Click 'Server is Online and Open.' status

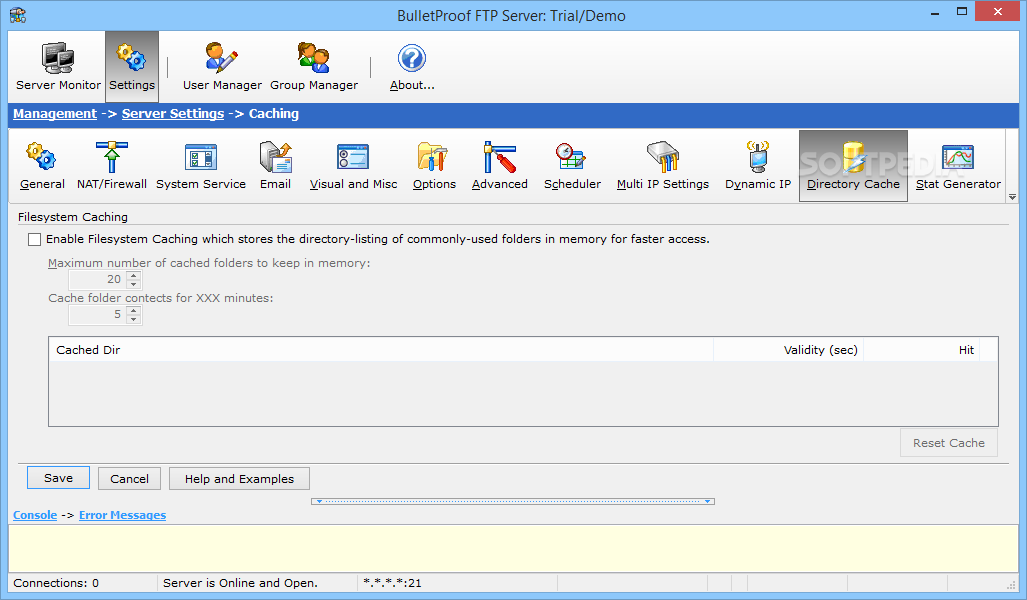(240, 583)
